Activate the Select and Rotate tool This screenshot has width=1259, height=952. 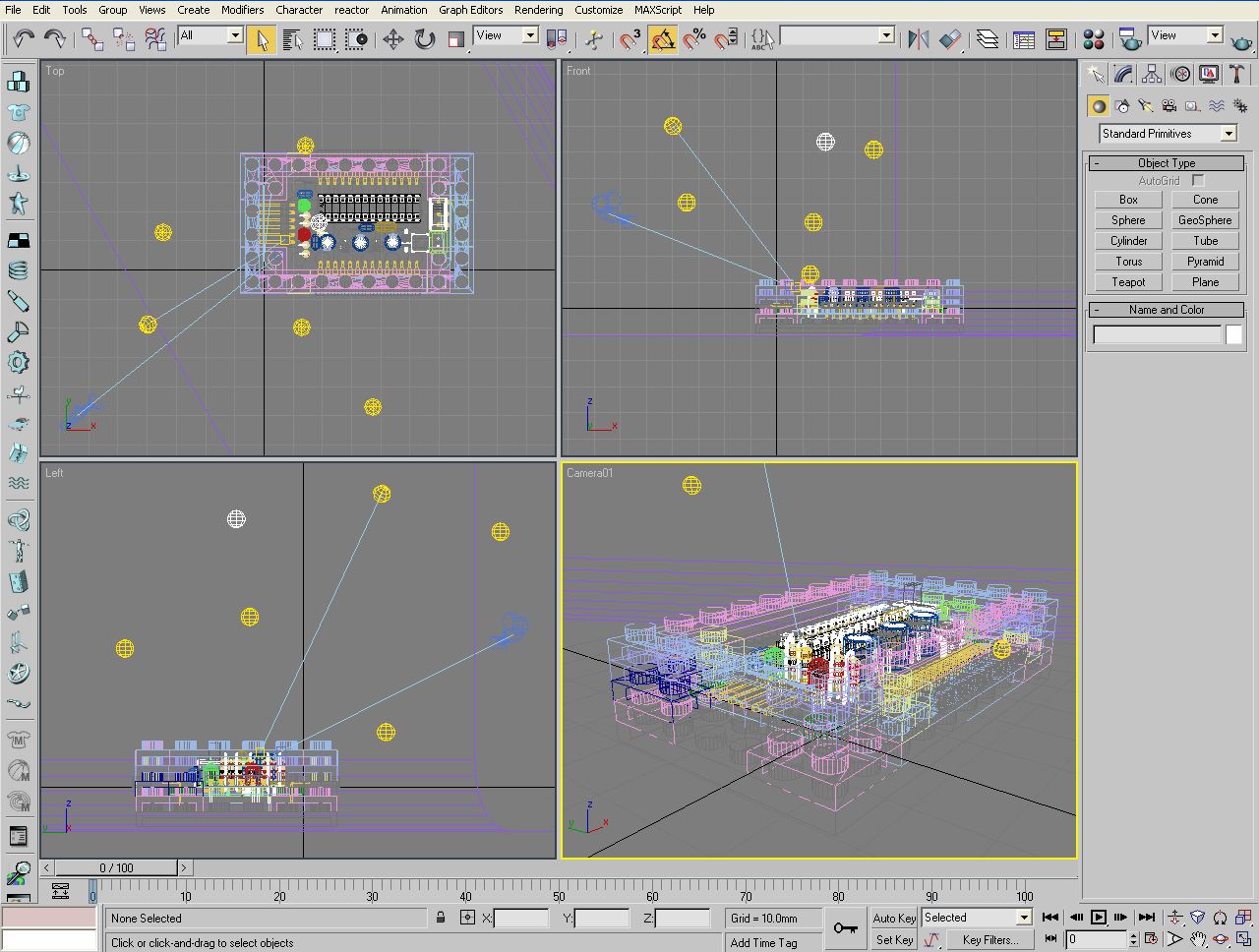click(424, 39)
